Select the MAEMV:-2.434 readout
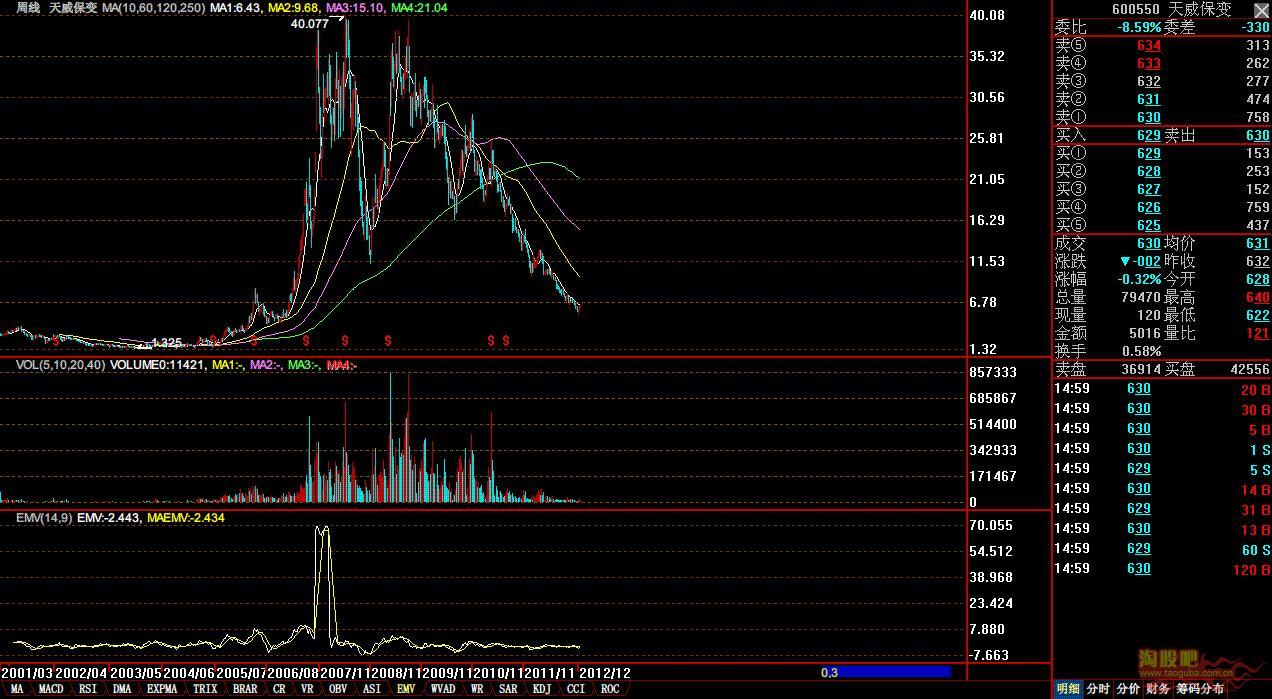 pos(185,518)
